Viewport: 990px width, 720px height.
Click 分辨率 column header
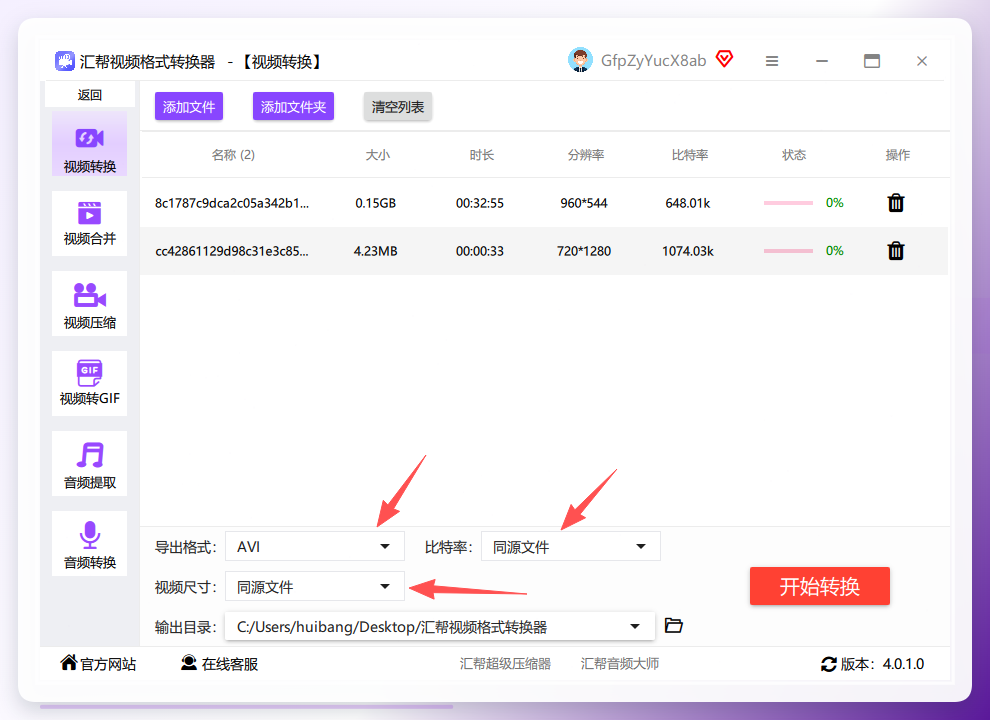point(586,155)
